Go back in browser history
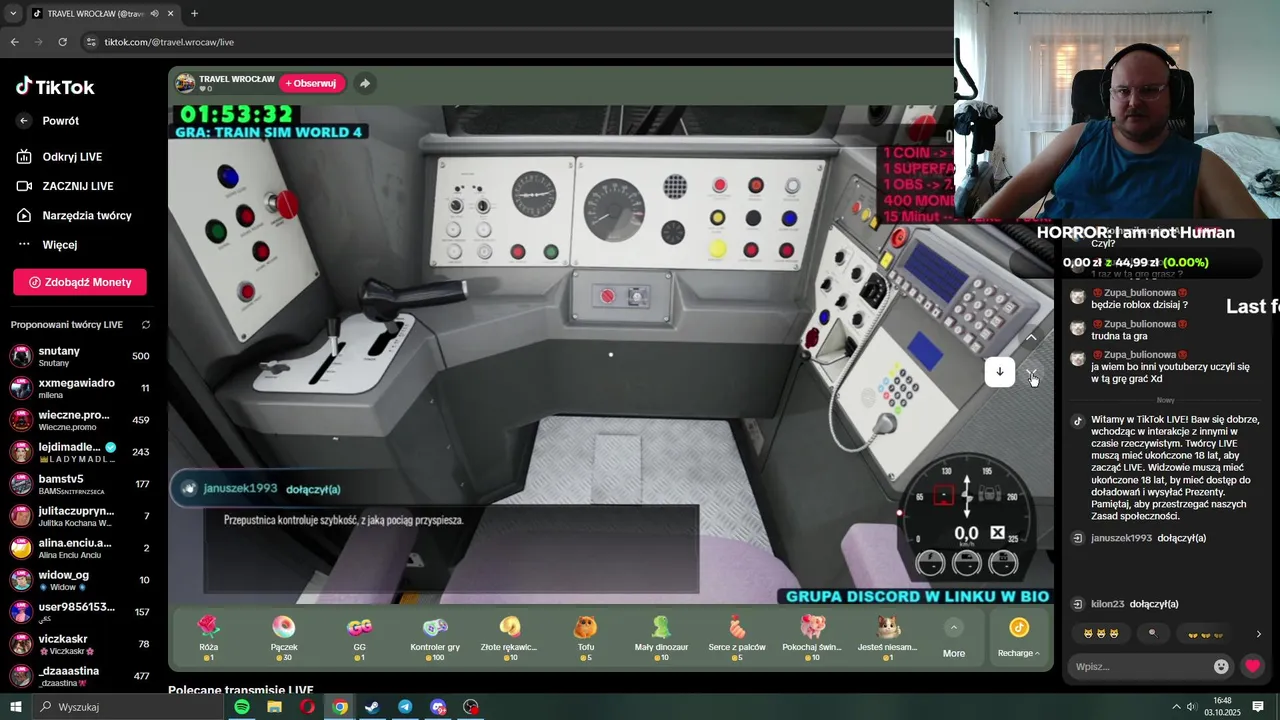The image size is (1280, 720). coord(14,42)
